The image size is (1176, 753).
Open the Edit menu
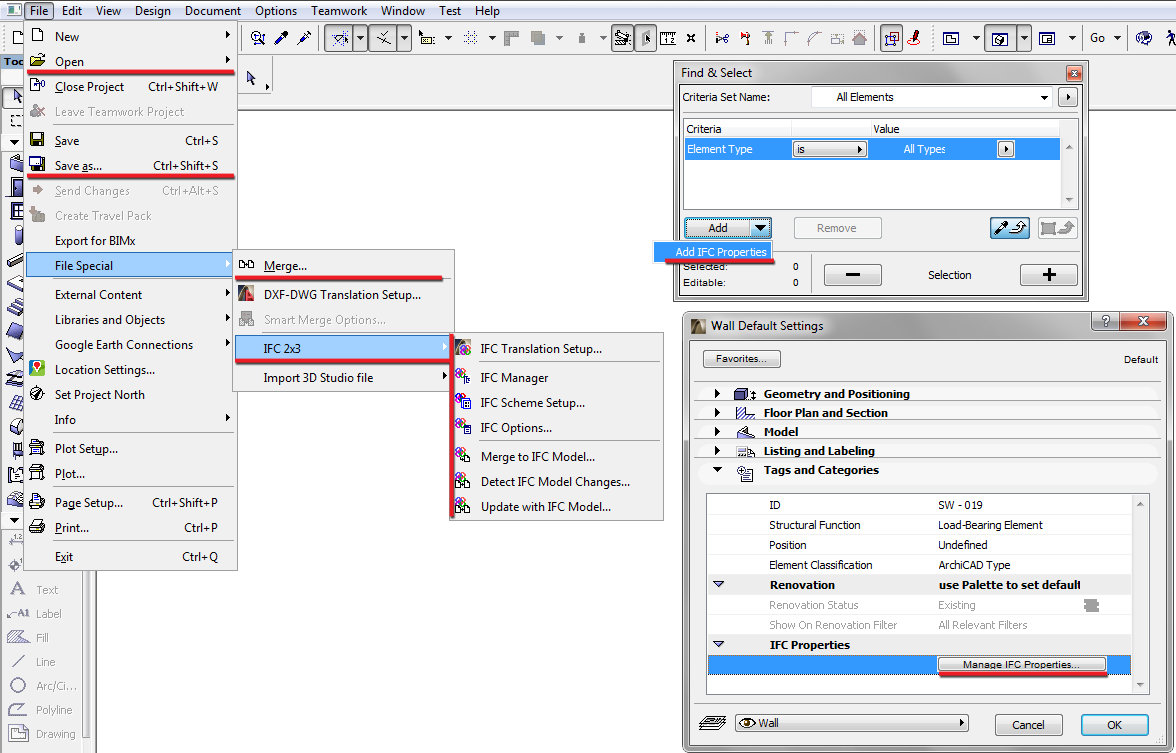[x=72, y=10]
